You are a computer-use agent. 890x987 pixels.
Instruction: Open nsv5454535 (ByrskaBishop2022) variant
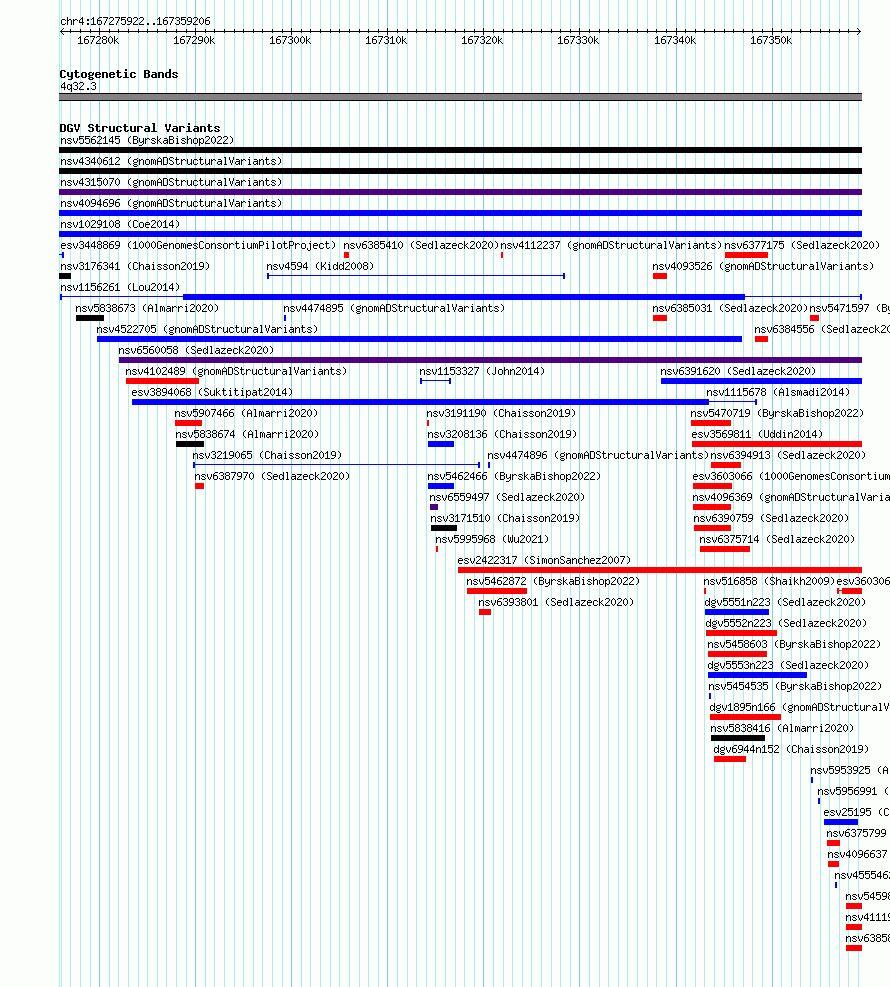pyautogui.click(x=795, y=686)
